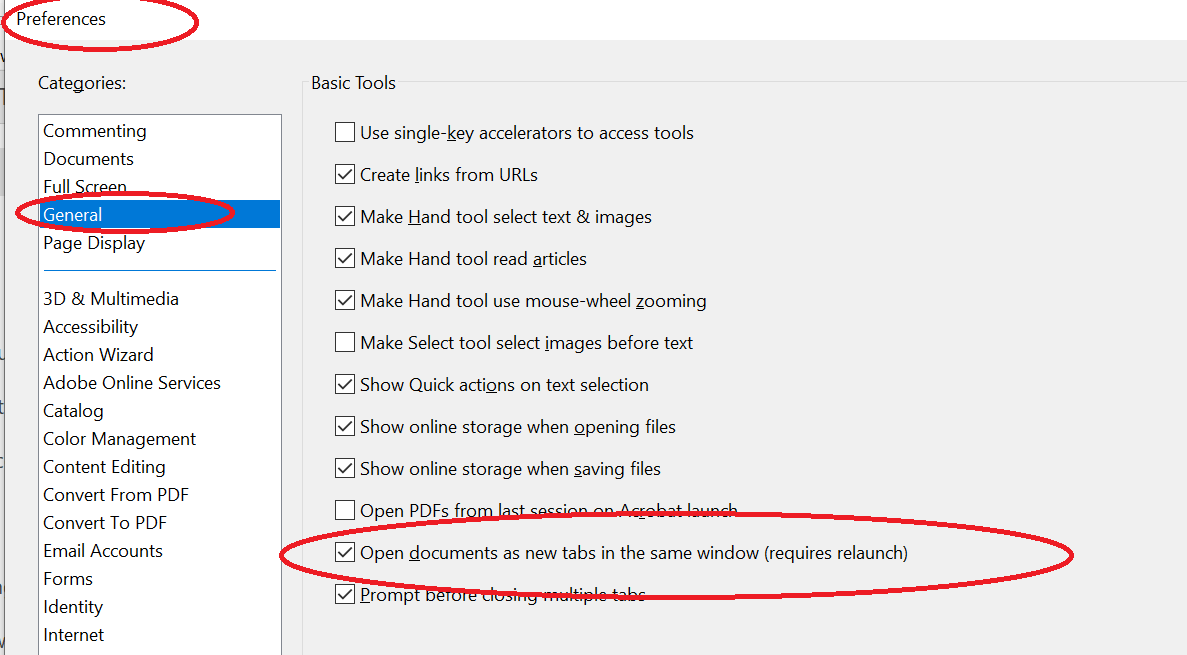Disable Make Hand tool use mouse-wheel zooming
The height and width of the screenshot is (655, 1187).
(345, 300)
